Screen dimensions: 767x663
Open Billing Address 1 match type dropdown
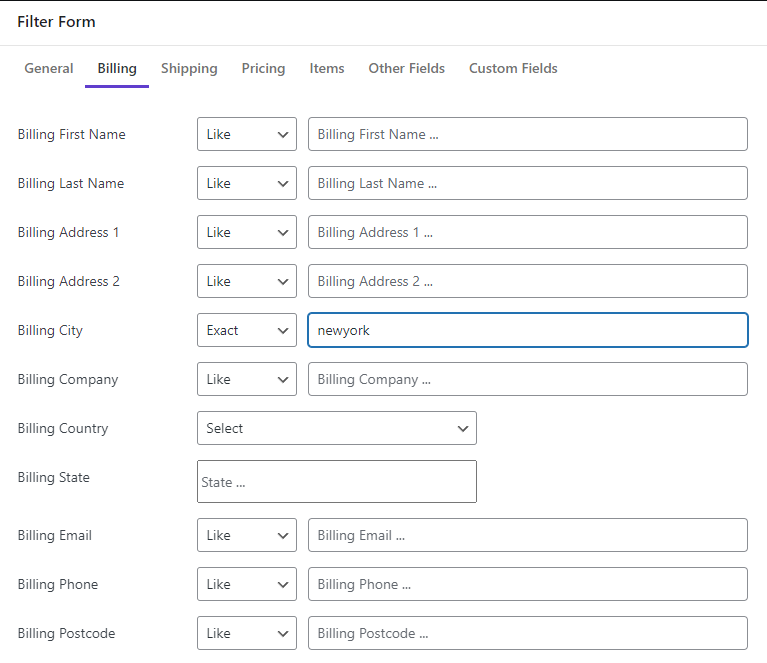click(247, 232)
